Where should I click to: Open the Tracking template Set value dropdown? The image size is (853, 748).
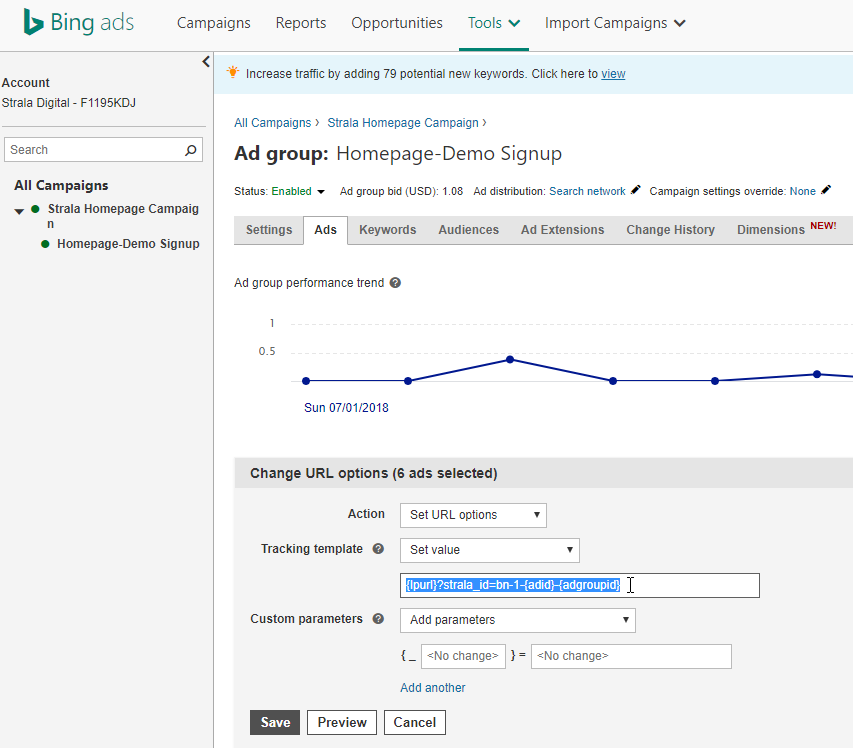(x=490, y=550)
